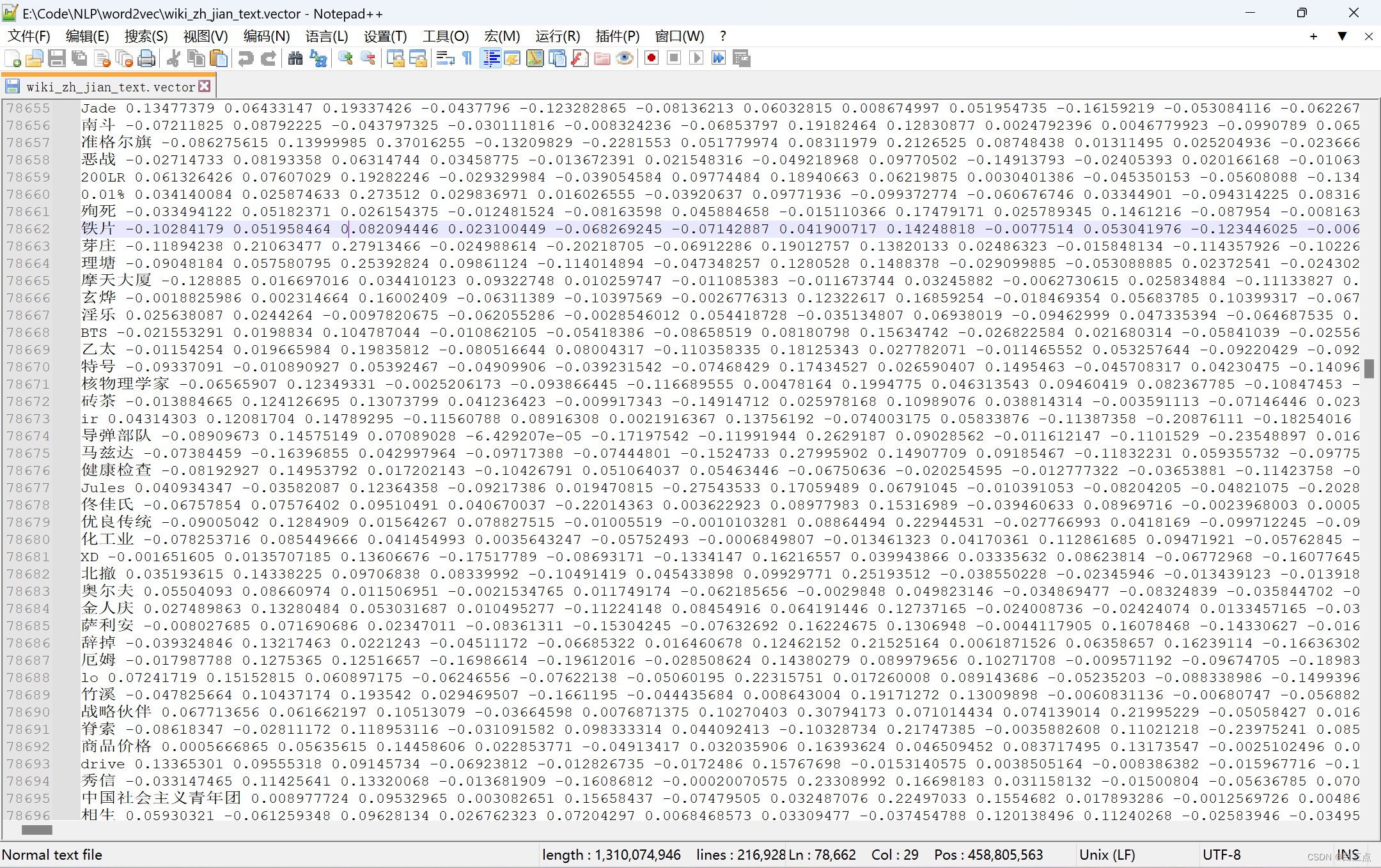Open the 视图(V) menu
This screenshot has height=868, width=1381.
click(x=206, y=36)
